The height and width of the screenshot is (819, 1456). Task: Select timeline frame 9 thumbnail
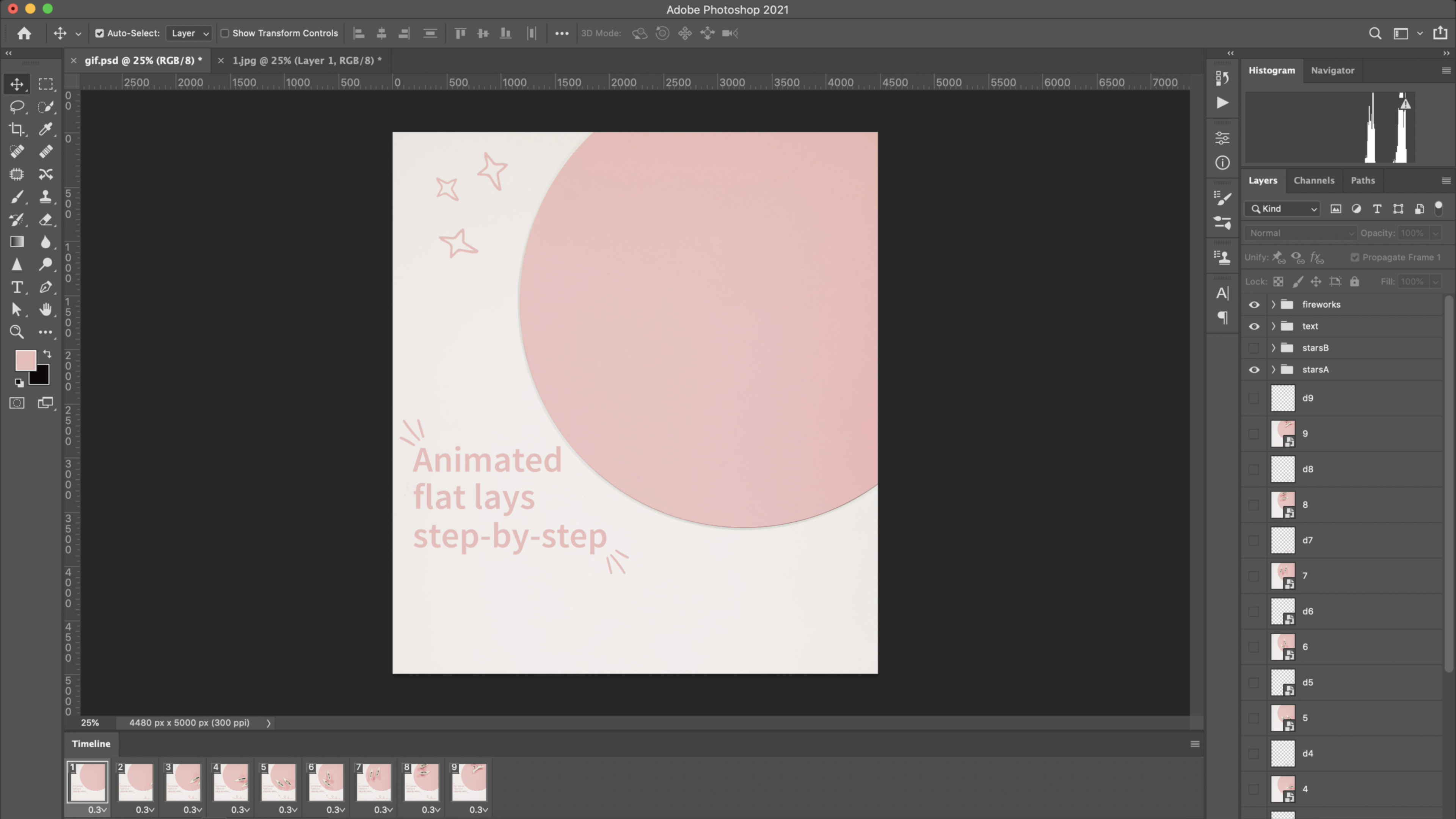[469, 782]
